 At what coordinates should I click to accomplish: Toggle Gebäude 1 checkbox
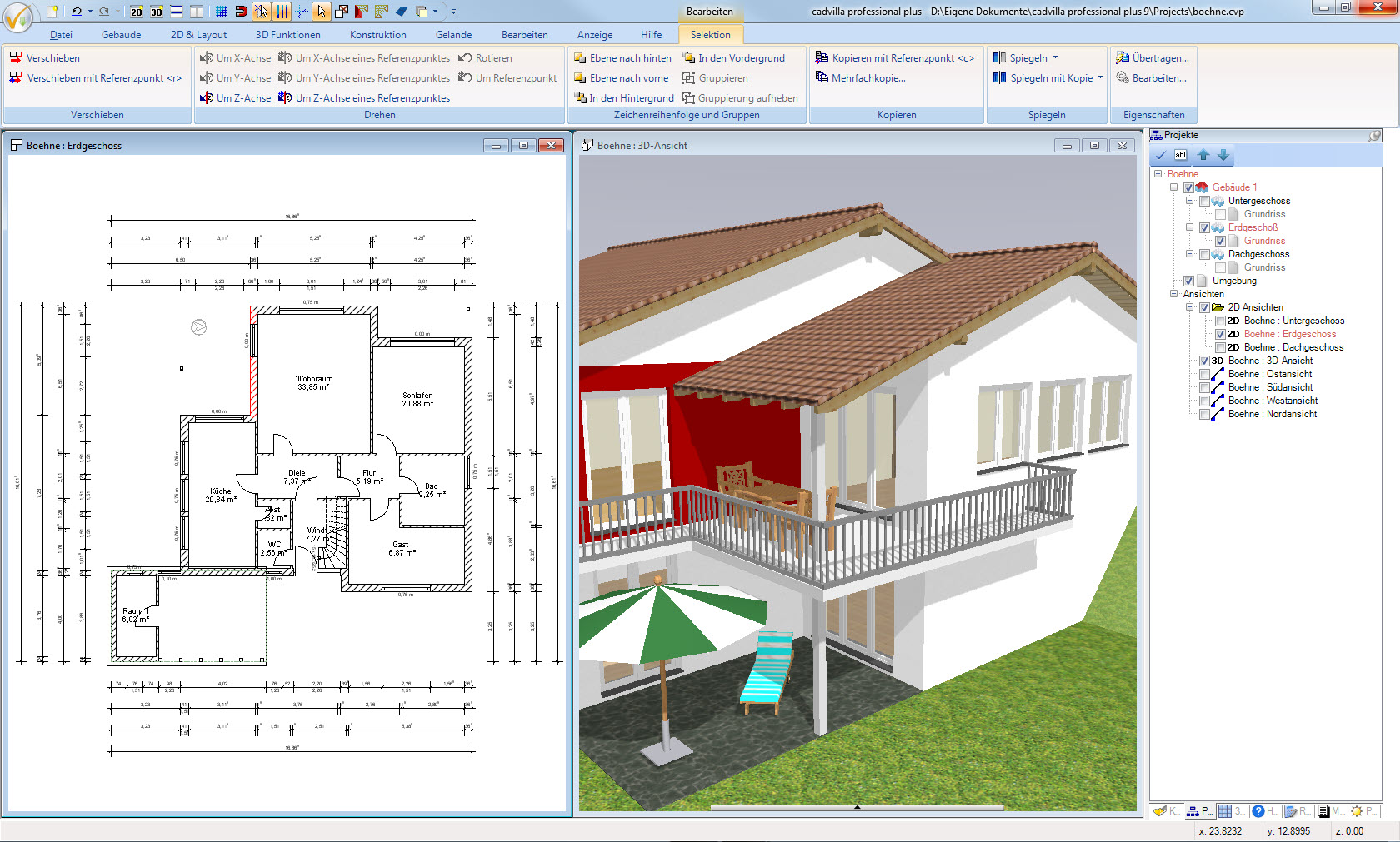tap(1188, 187)
